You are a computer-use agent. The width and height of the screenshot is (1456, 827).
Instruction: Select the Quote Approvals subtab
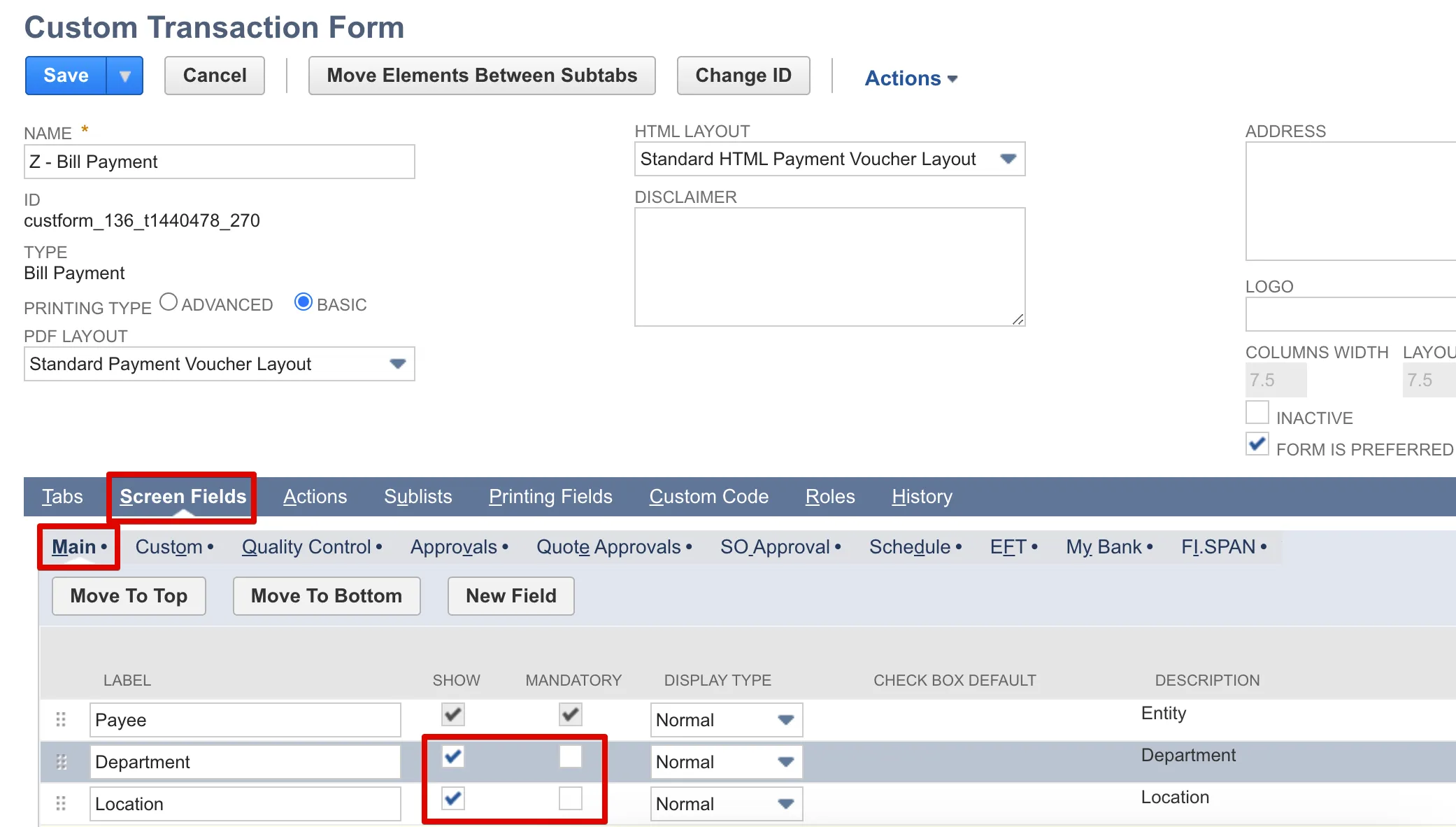(613, 547)
